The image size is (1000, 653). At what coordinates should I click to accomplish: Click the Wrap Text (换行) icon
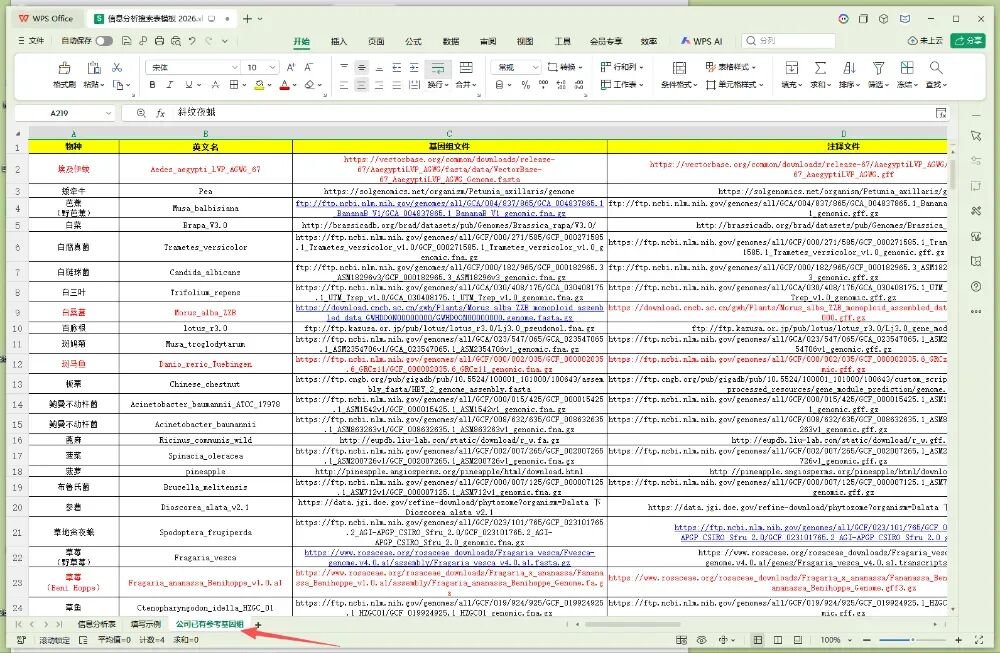438,68
